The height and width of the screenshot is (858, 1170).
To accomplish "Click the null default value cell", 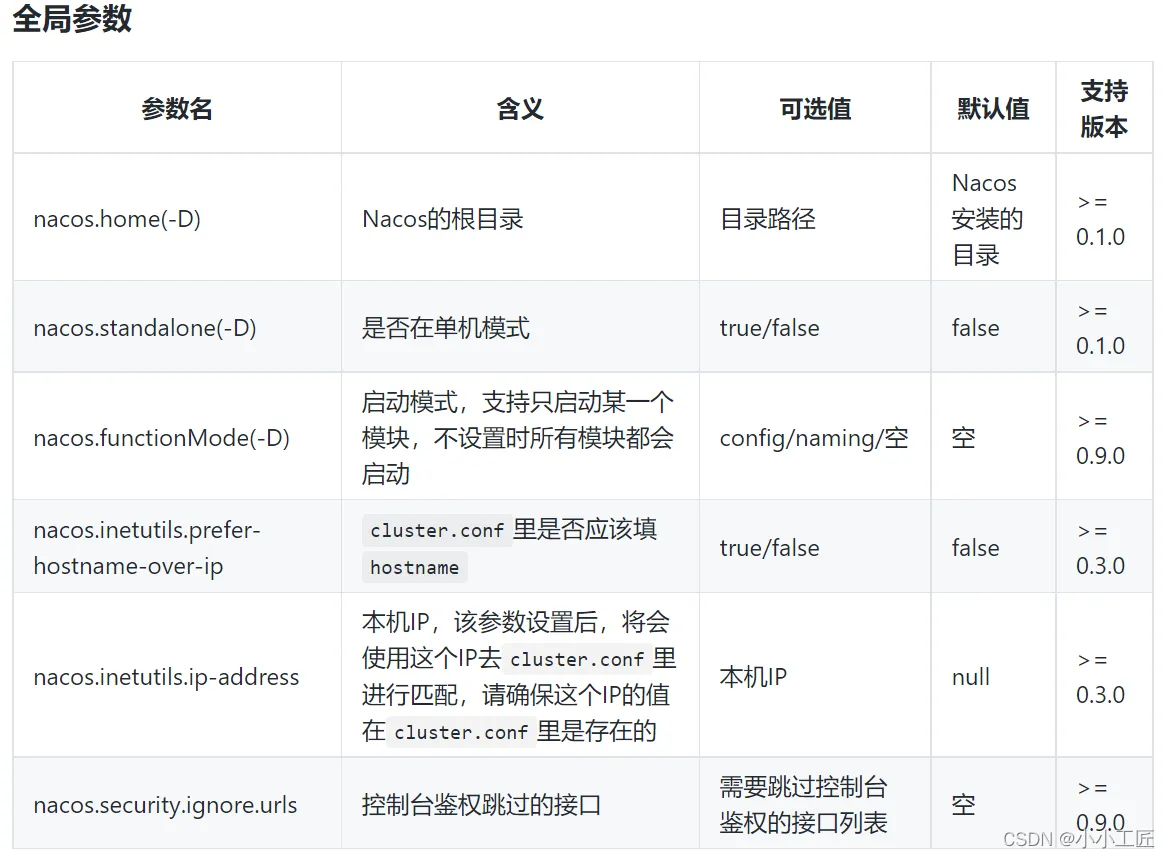I will coord(970,677).
